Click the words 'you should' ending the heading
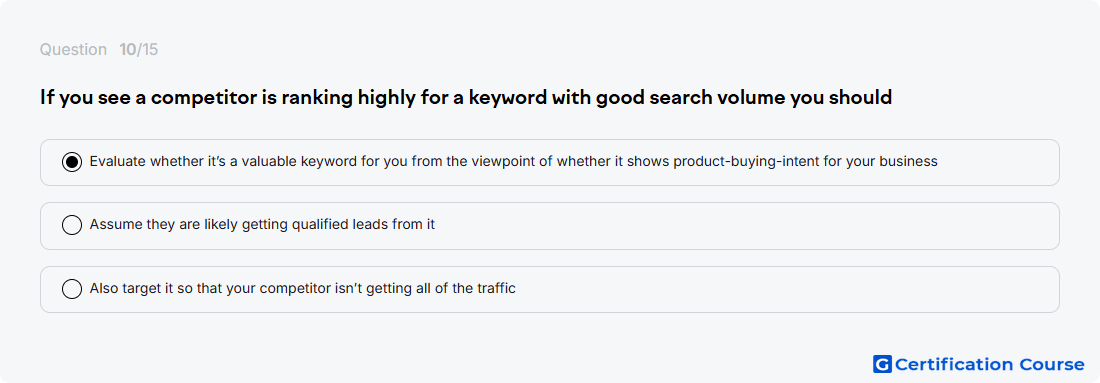Image resolution: width=1100 pixels, height=383 pixels. pos(841,98)
